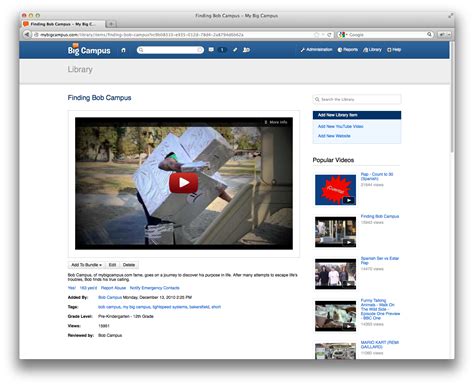Click the Google search magnifier icon
474x386 pixels.
429,34
